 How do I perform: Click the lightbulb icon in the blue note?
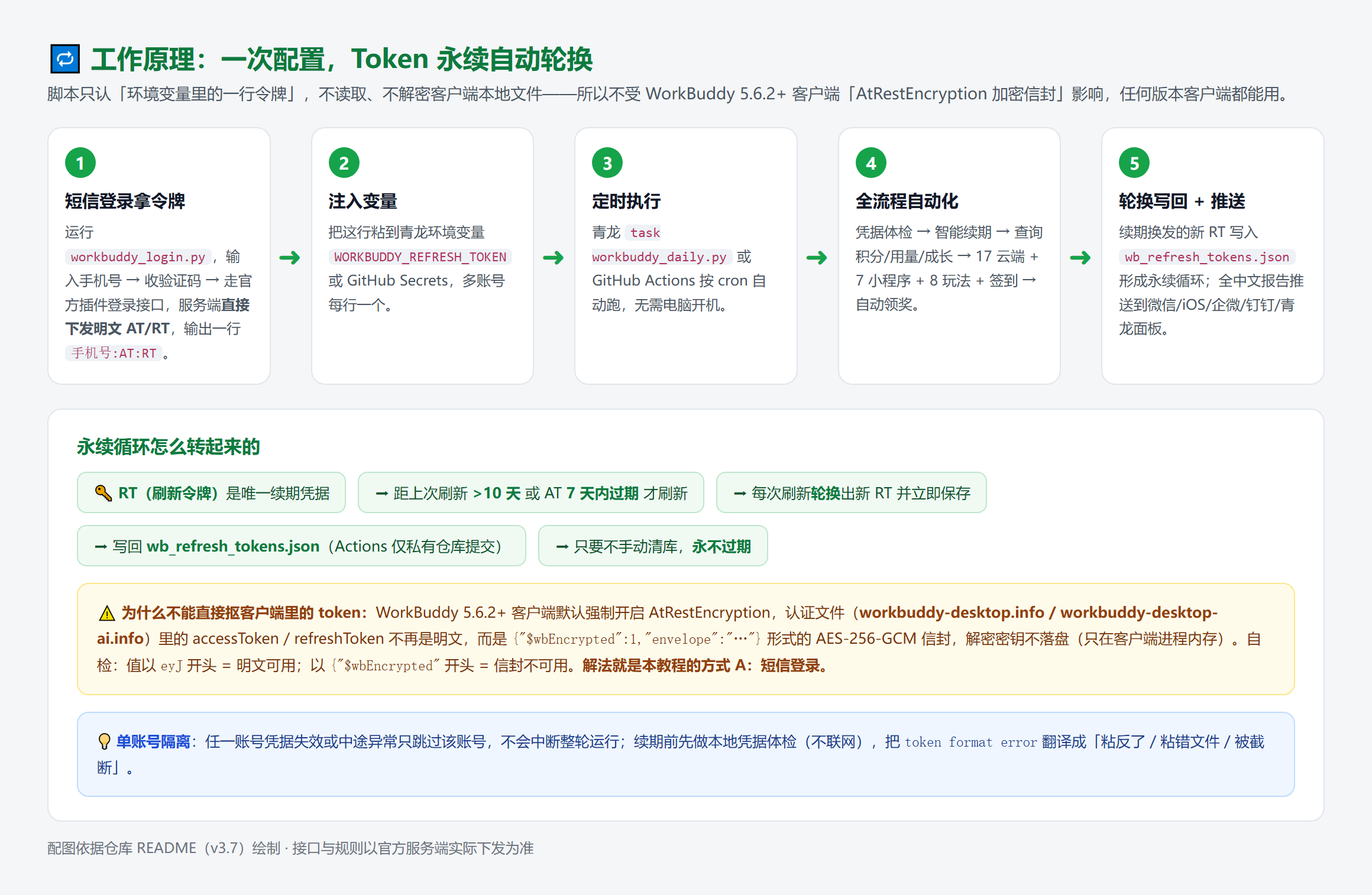pyautogui.click(x=104, y=741)
